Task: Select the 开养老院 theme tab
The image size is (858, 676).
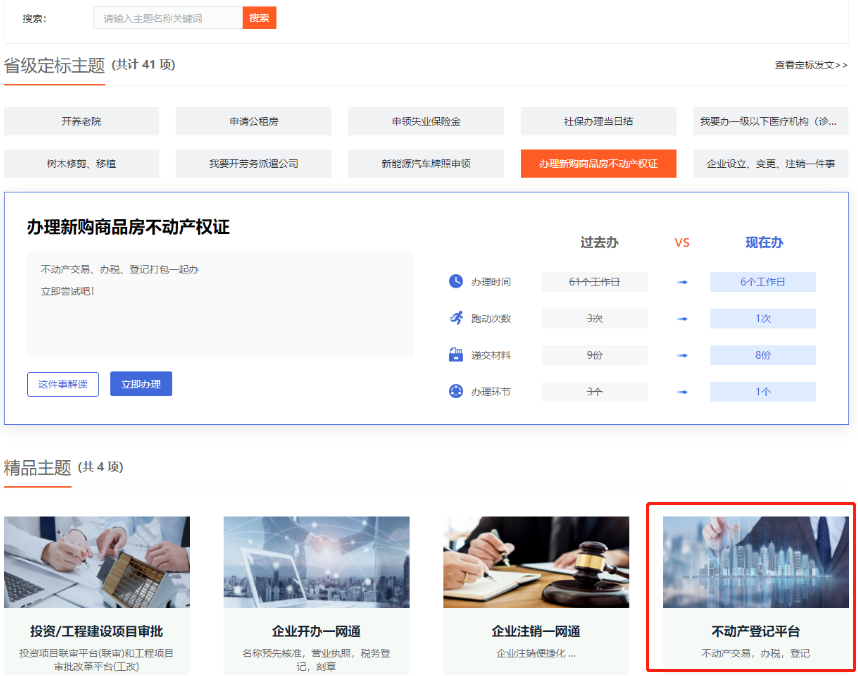Action: point(81,121)
